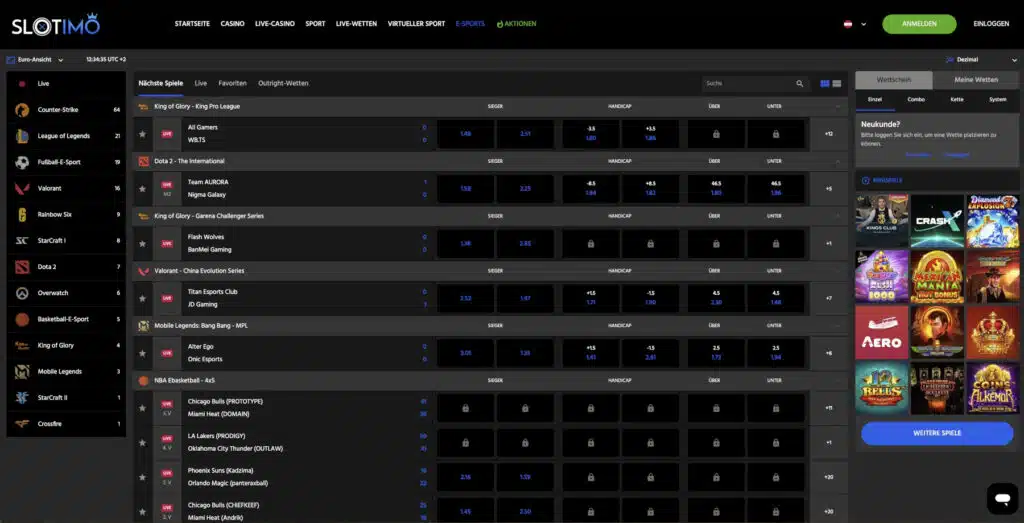
Task: Open the Aktionen promotions nav item
Action: (517, 24)
